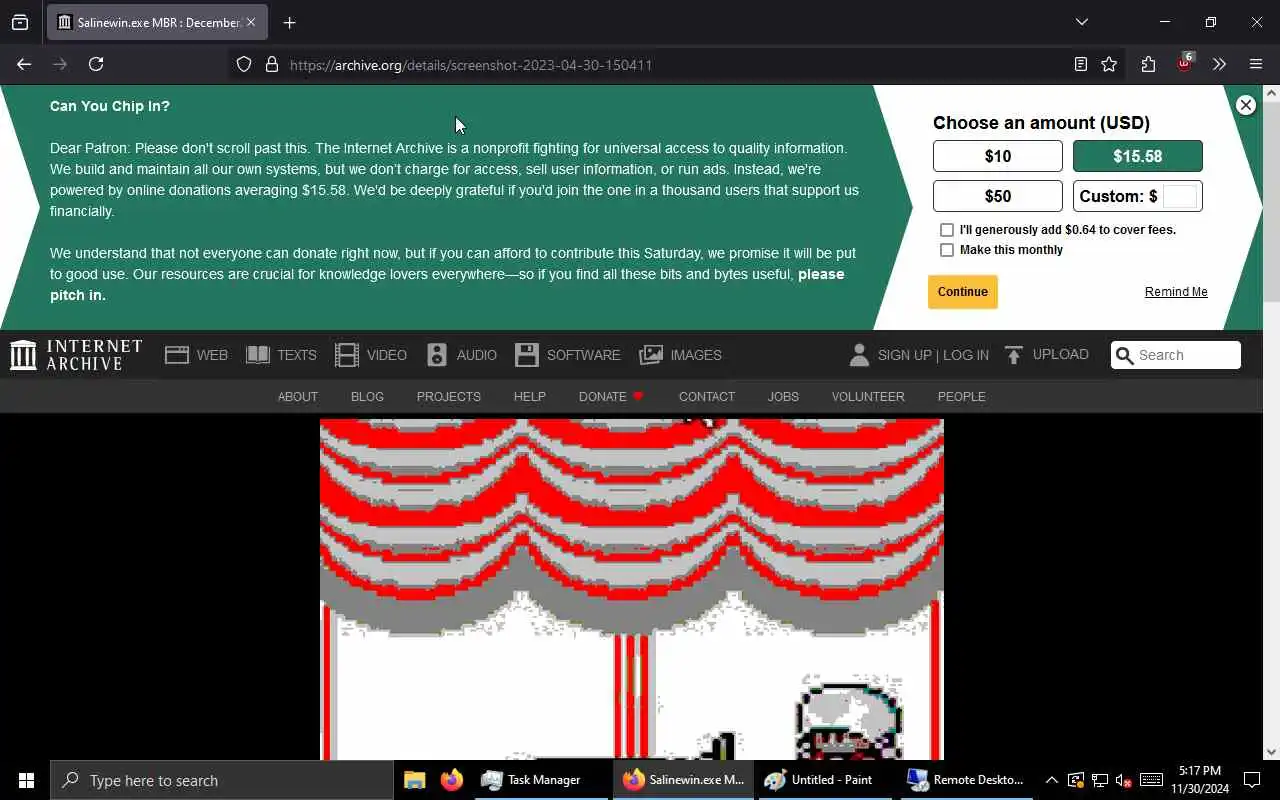Viewport: 1280px width, 800px height.
Task: Open the ABOUT menu item
Action: (x=298, y=397)
